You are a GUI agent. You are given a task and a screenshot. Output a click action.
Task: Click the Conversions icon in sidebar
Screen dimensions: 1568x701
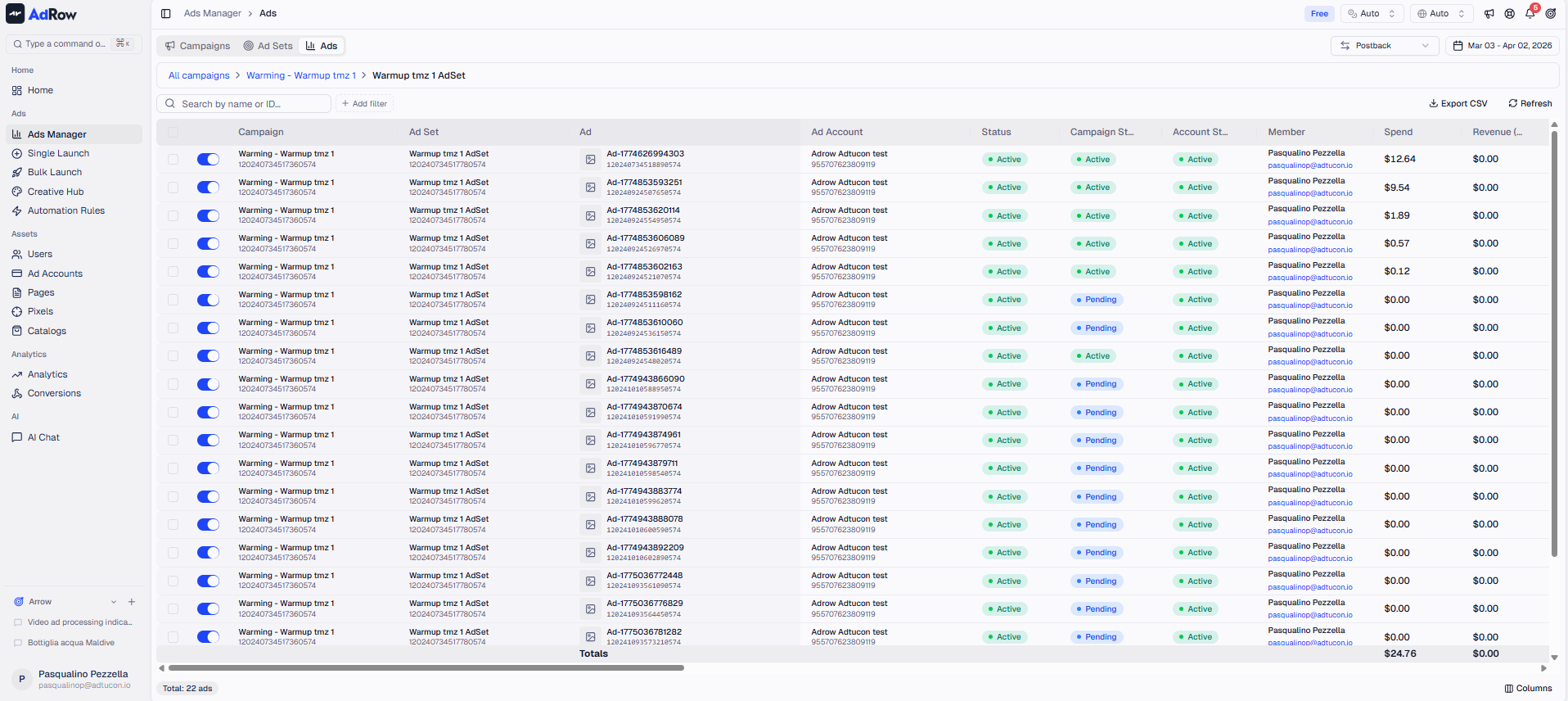tap(17, 393)
